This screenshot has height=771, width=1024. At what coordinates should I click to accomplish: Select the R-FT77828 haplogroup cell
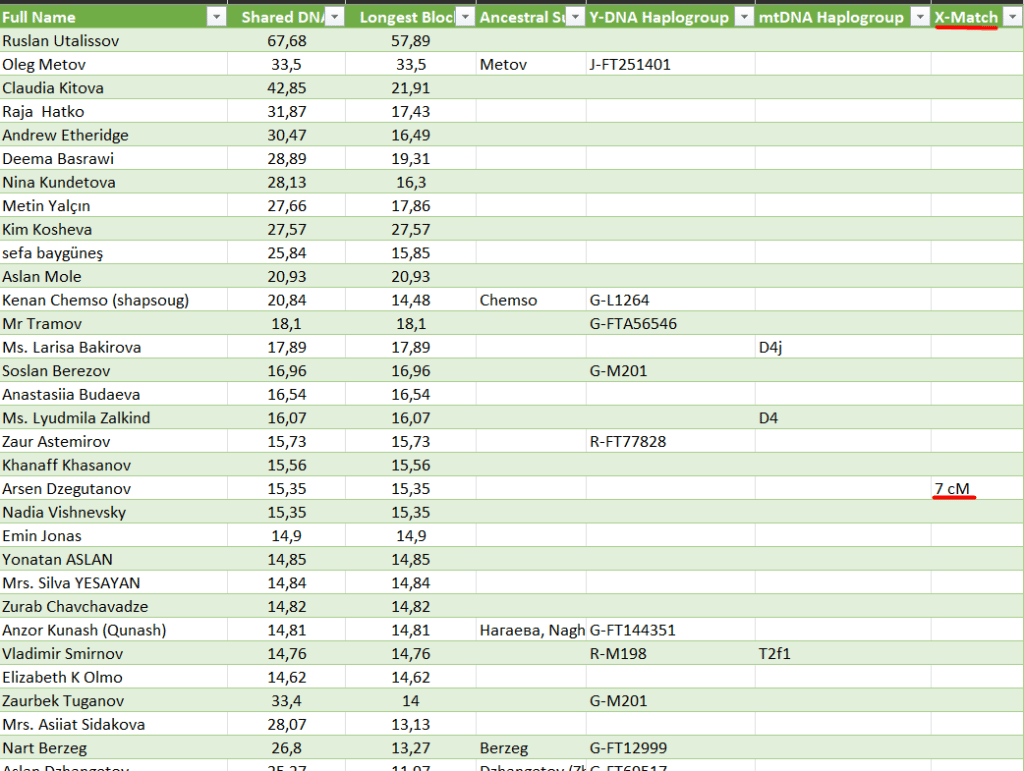628,442
